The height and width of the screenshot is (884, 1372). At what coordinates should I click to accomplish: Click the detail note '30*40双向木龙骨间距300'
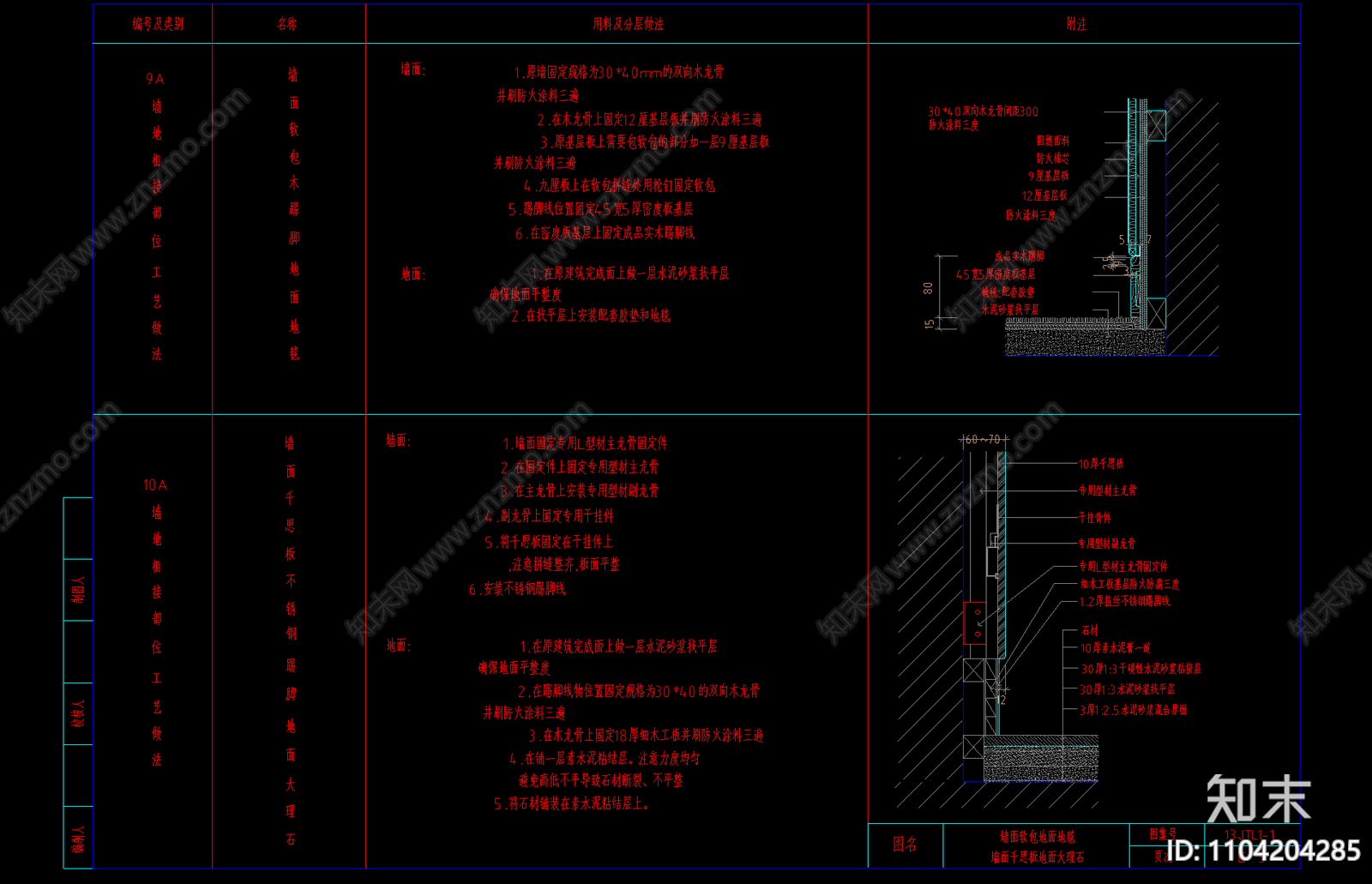(x=983, y=111)
